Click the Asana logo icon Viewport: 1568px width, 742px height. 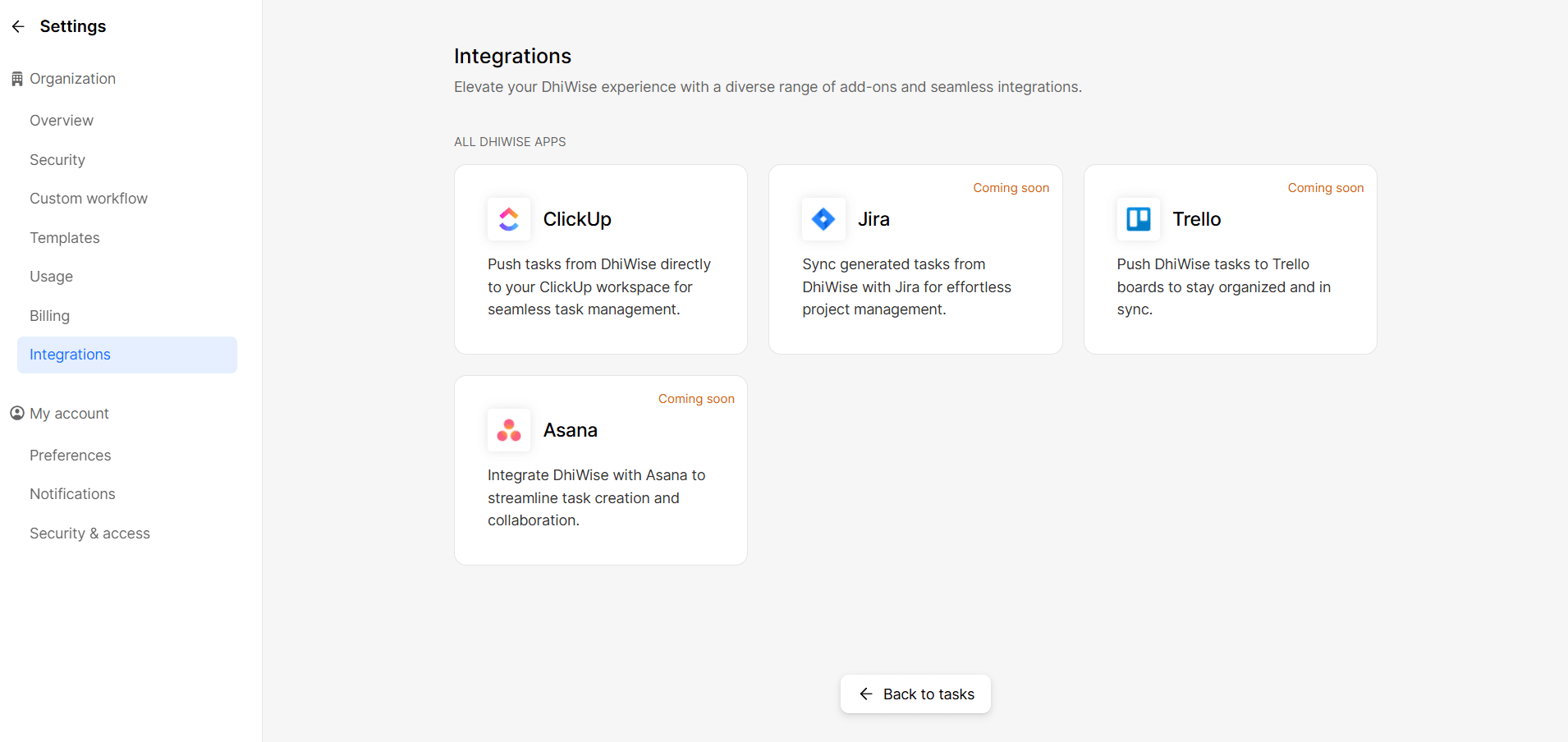point(509,430)
